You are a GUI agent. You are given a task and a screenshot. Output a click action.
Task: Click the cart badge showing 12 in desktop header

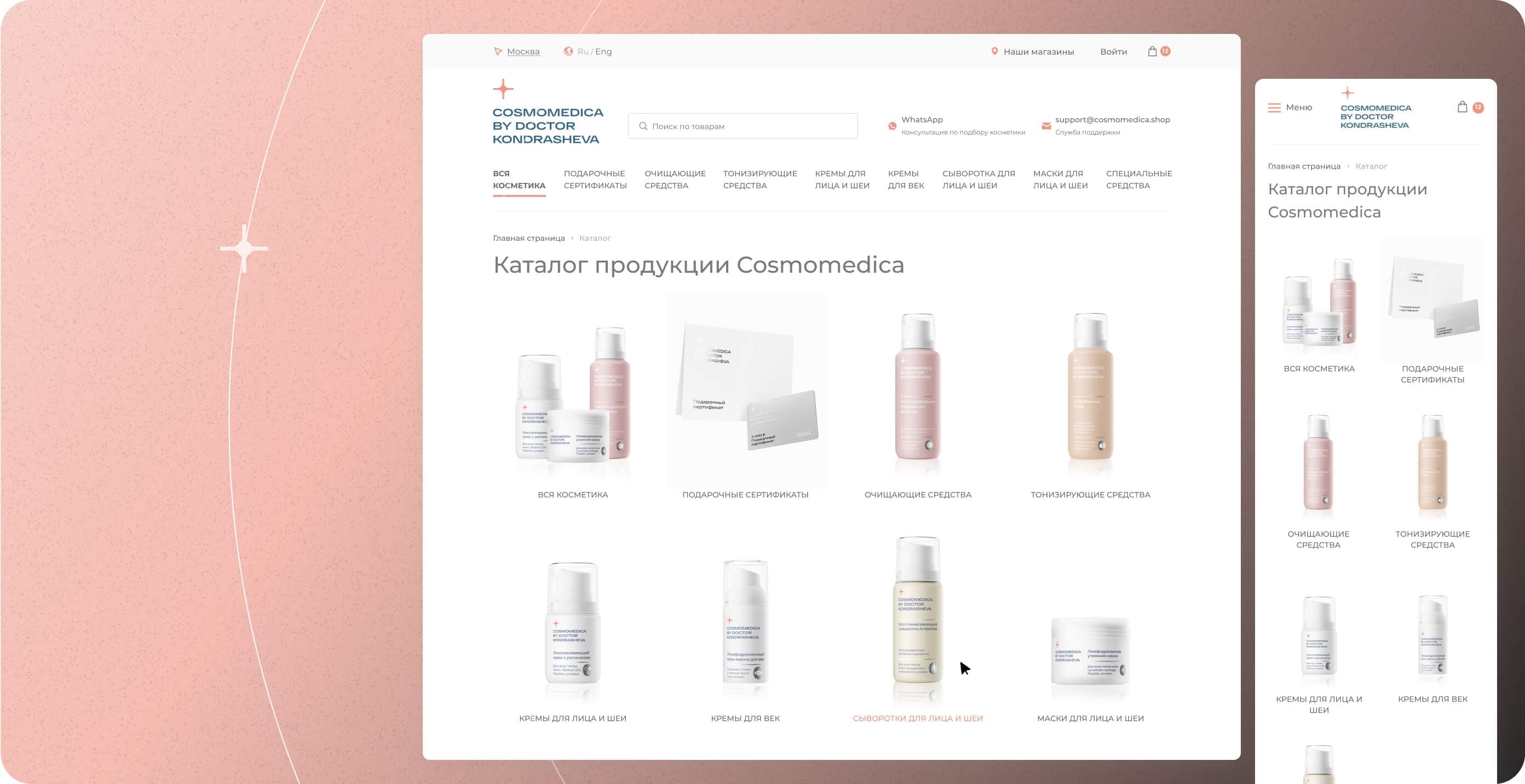click(x=1165, y=51)
